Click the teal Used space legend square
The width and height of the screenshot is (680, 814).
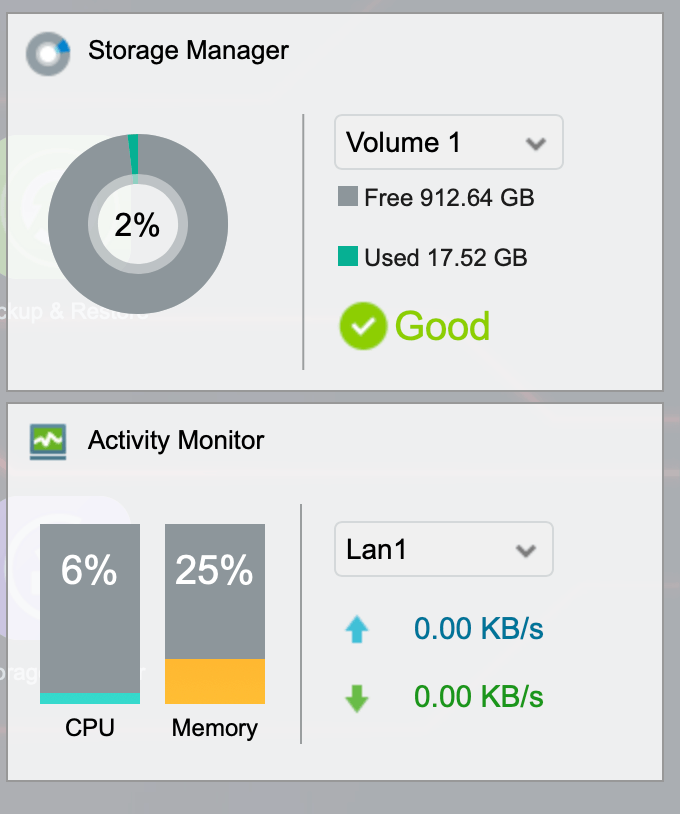coord(348,256)
